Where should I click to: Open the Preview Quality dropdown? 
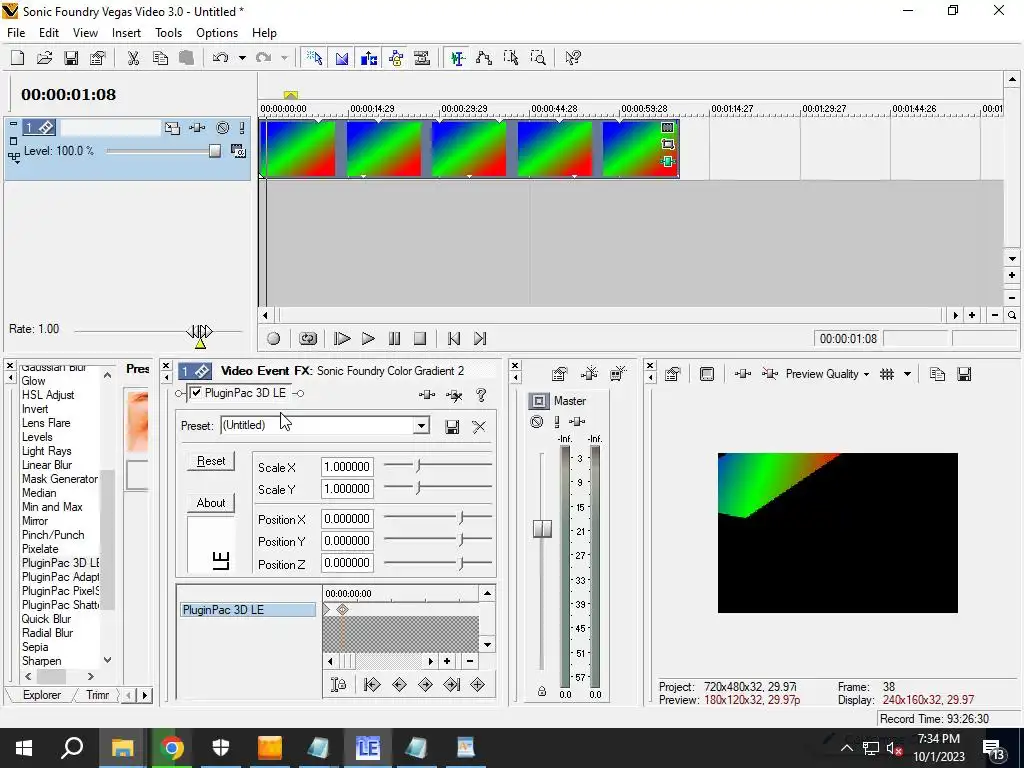[827, 374]
